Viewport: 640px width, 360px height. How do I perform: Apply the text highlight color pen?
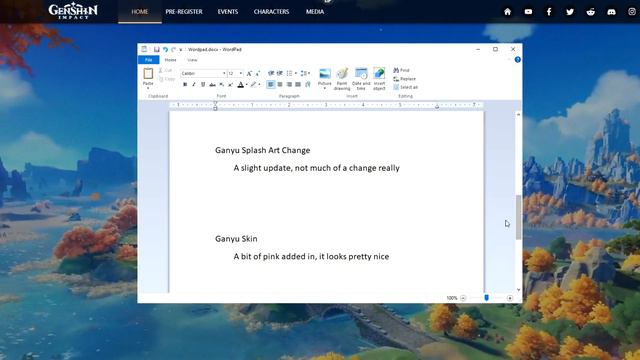tap(253, 84)
